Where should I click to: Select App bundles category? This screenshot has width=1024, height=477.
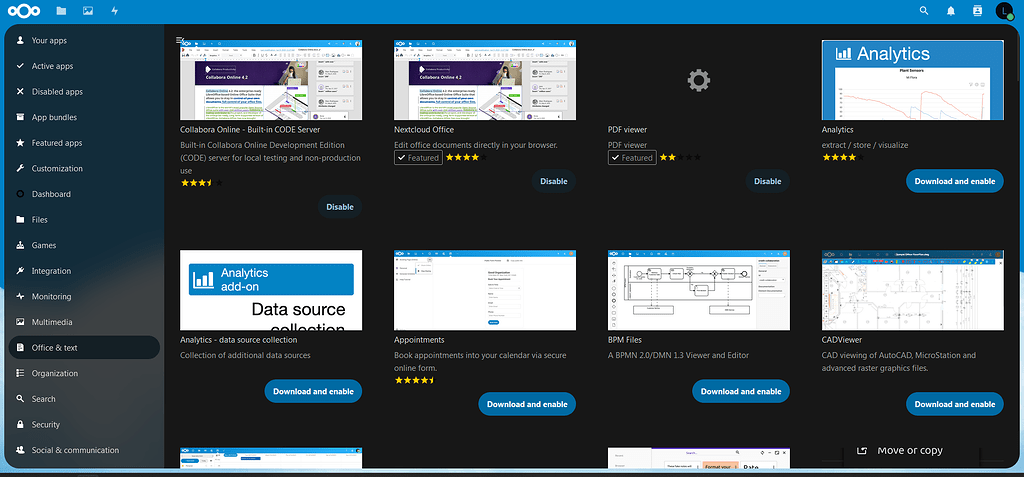(x=84, y=117)
